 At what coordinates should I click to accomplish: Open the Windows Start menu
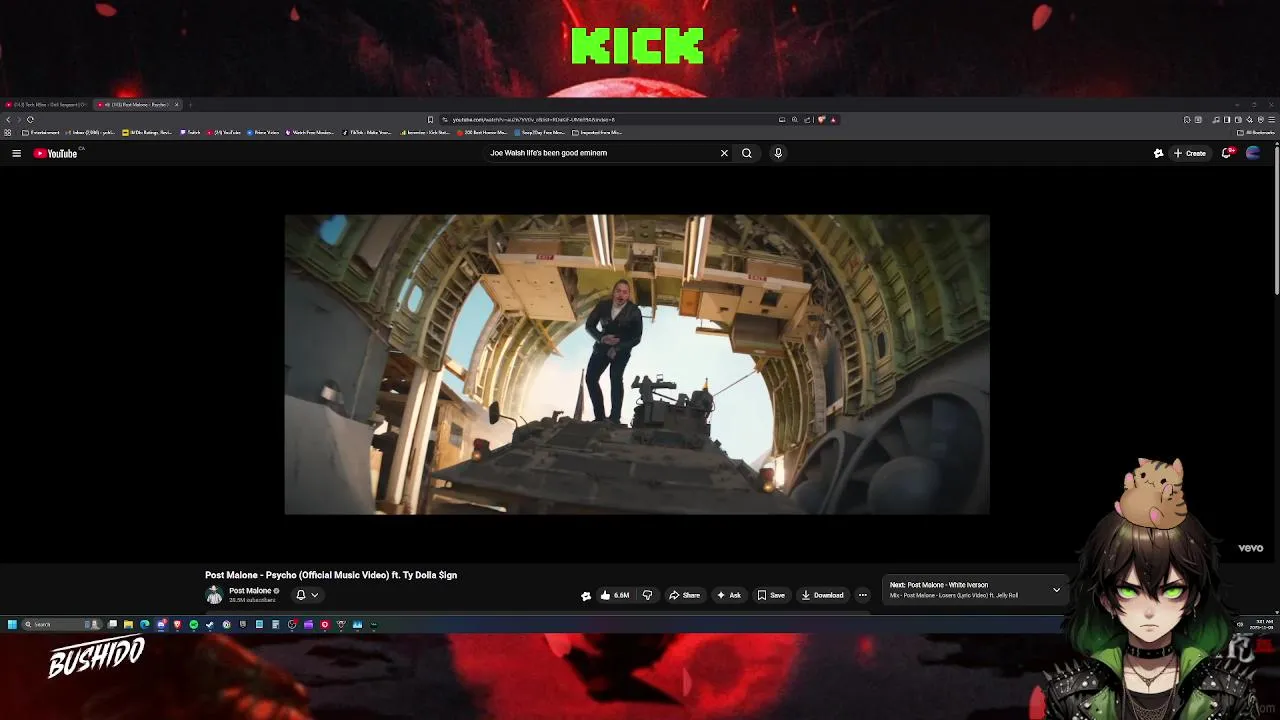[12, 624]
